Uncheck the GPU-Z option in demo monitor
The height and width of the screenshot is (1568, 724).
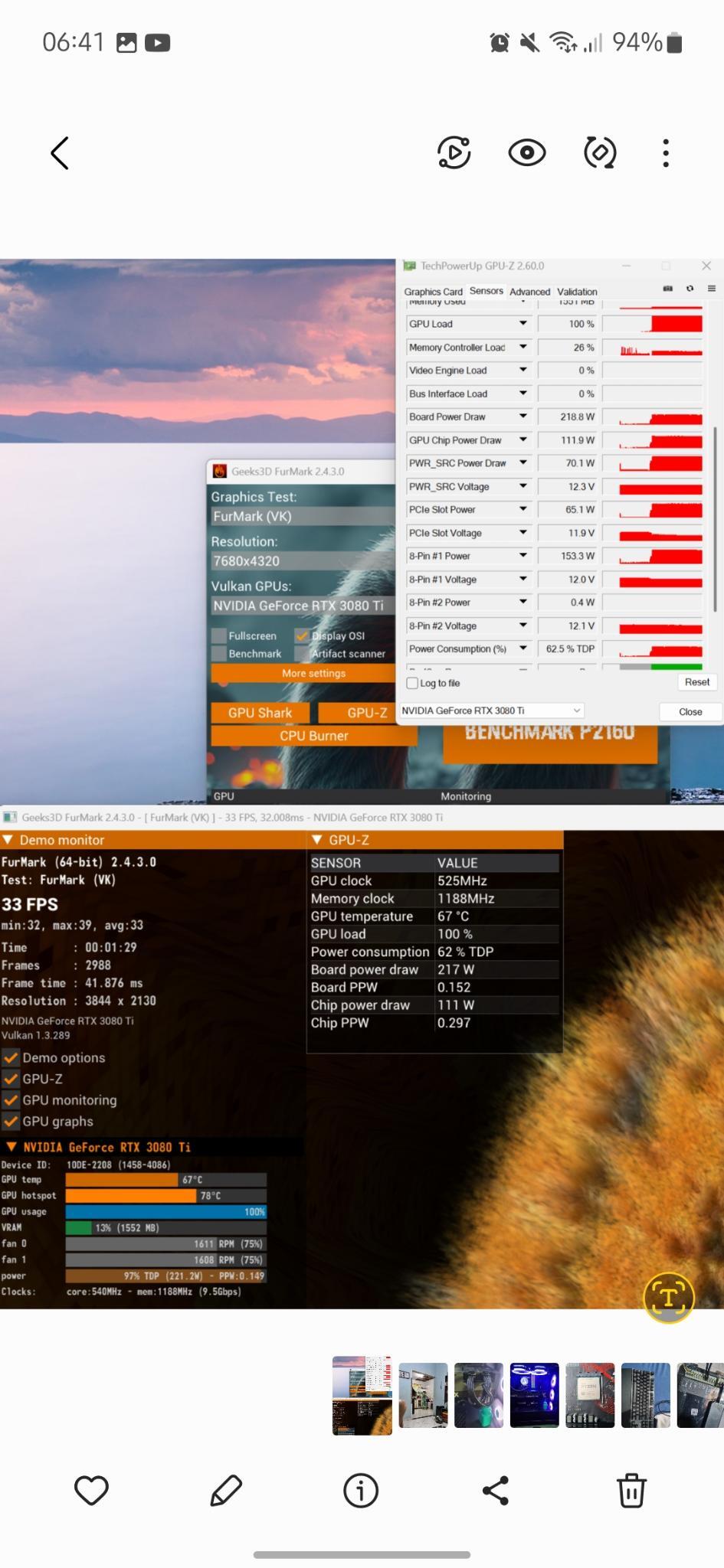[x=11, y=1079]
